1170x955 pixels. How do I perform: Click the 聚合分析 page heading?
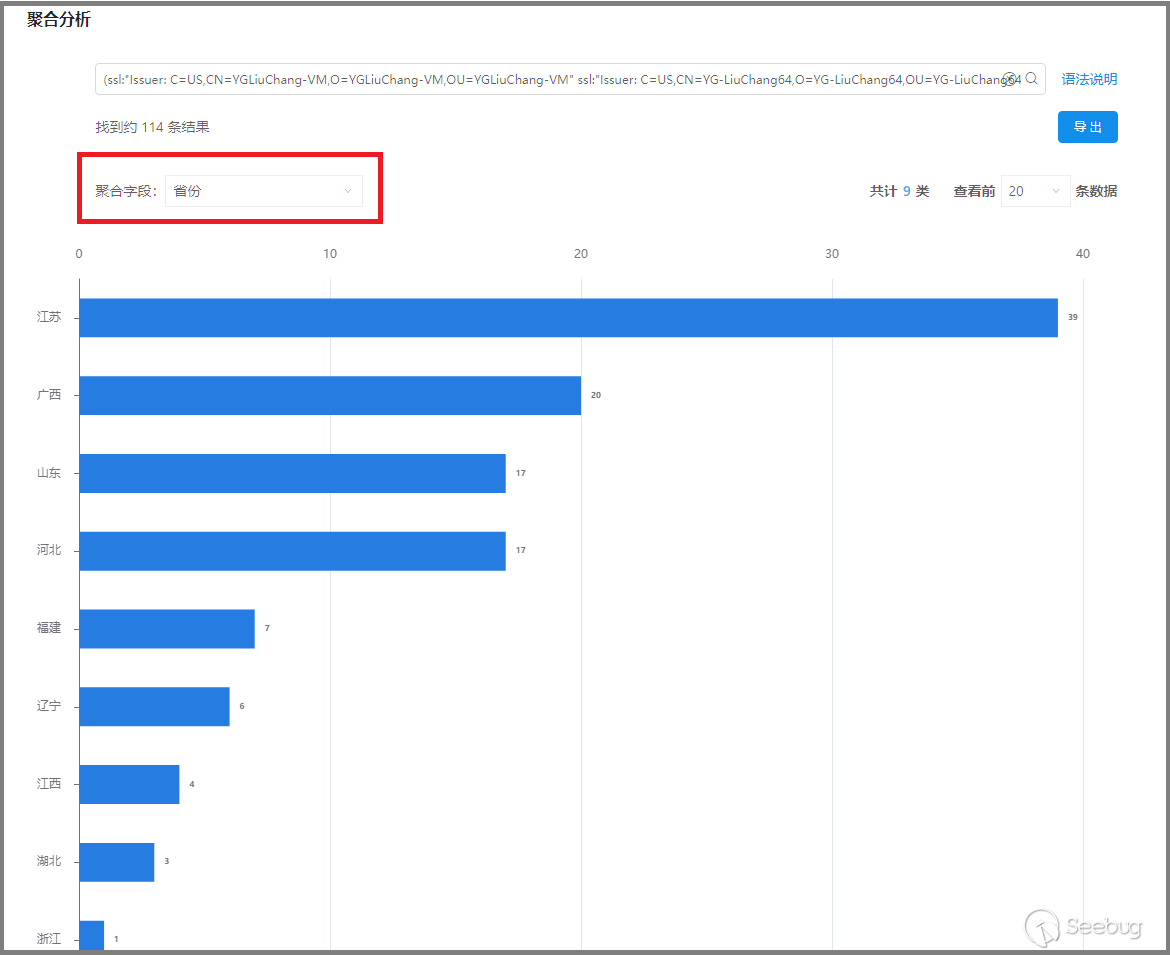pos(58,21)
